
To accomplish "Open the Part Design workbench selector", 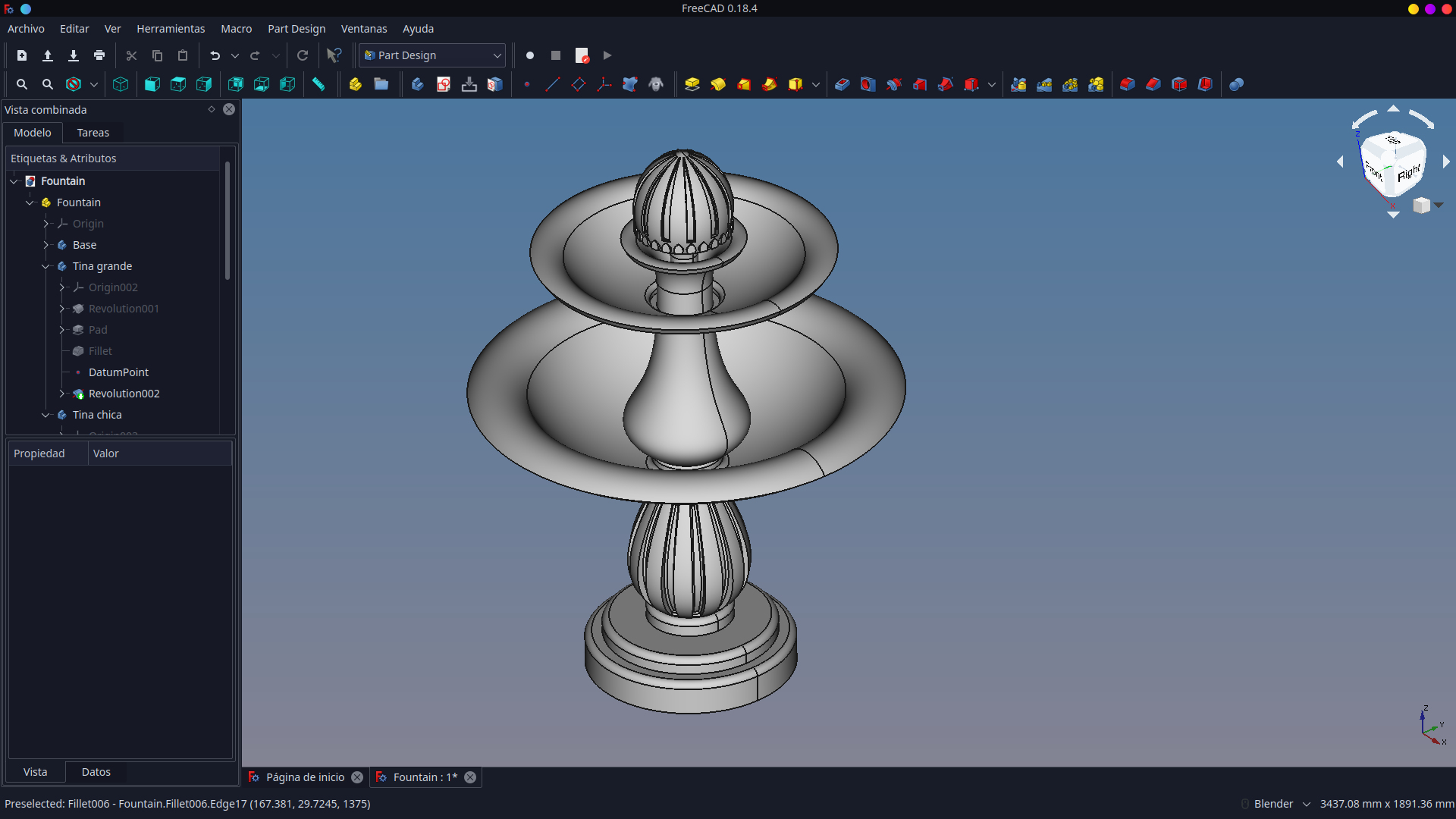I will [432, 55].
